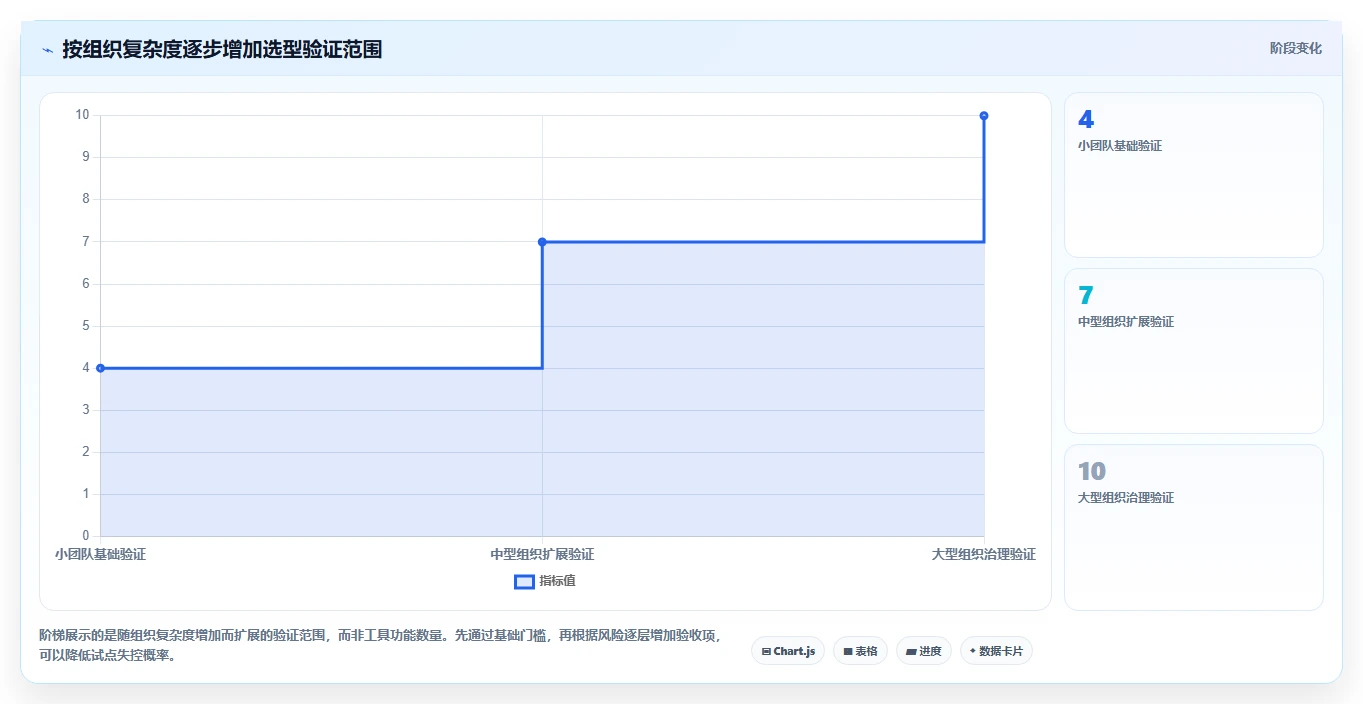Click the big number 10 in the card

point(1092,471)
